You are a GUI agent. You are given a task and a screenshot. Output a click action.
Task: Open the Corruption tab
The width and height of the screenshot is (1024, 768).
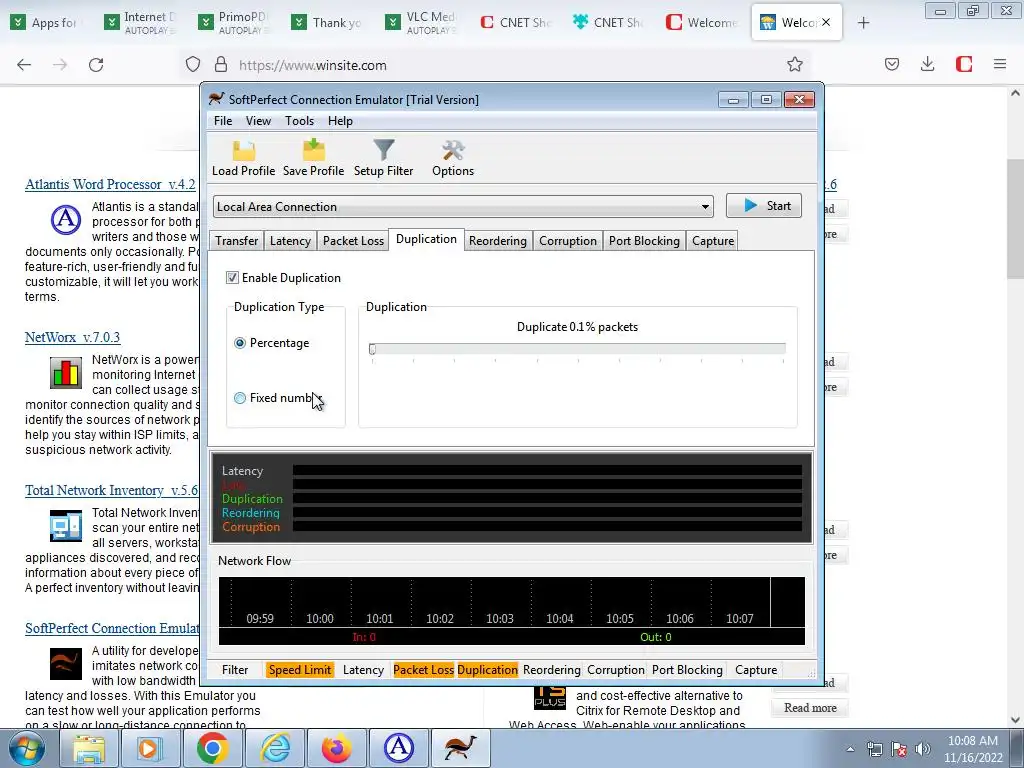(x=568, y=241)
